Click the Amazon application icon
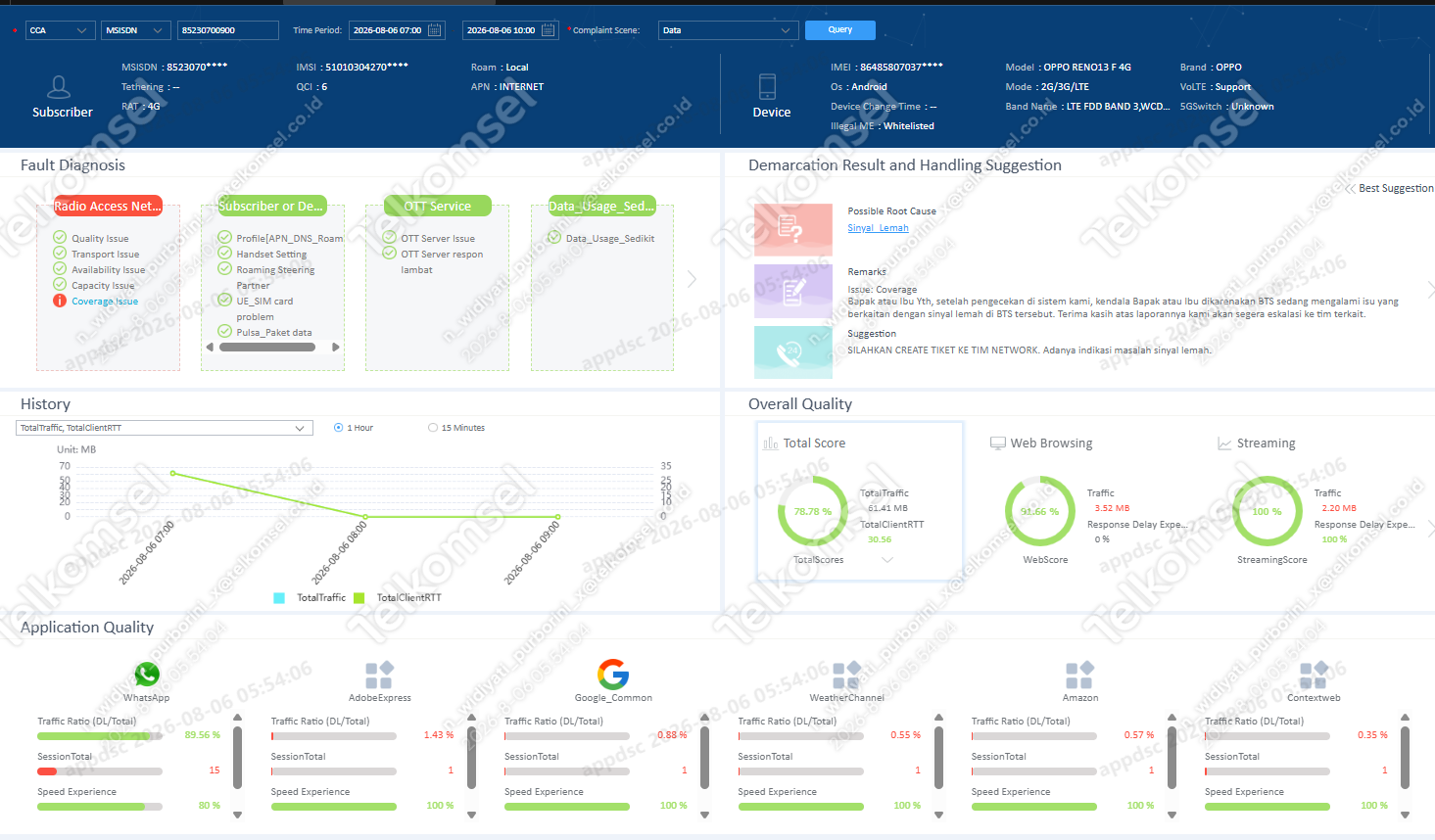 click(x=1079, y=675)
